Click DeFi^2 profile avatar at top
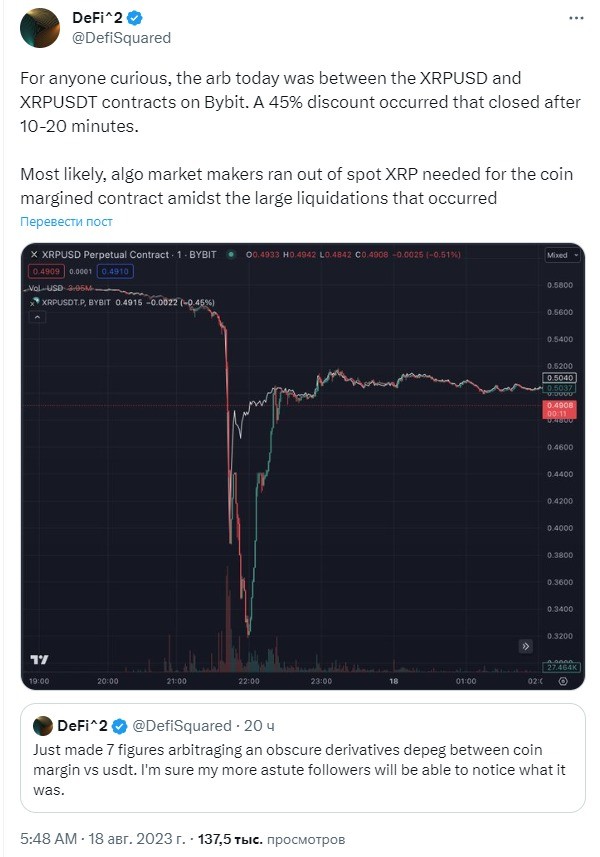Viewport: 600px width, 857px height. (x=39, y=28)
